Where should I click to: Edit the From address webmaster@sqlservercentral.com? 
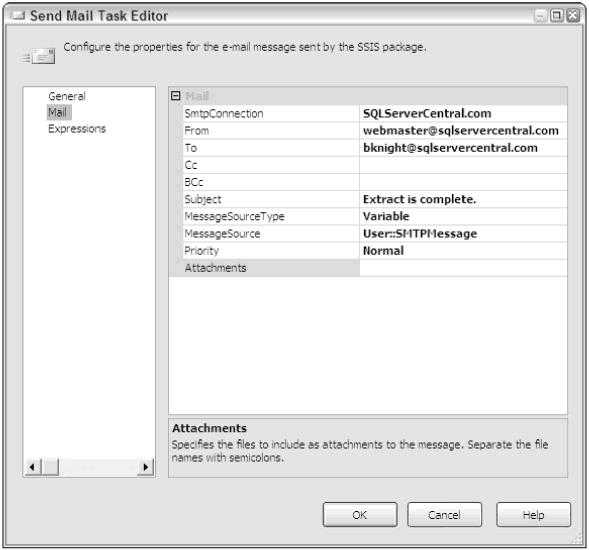(463, 131)
